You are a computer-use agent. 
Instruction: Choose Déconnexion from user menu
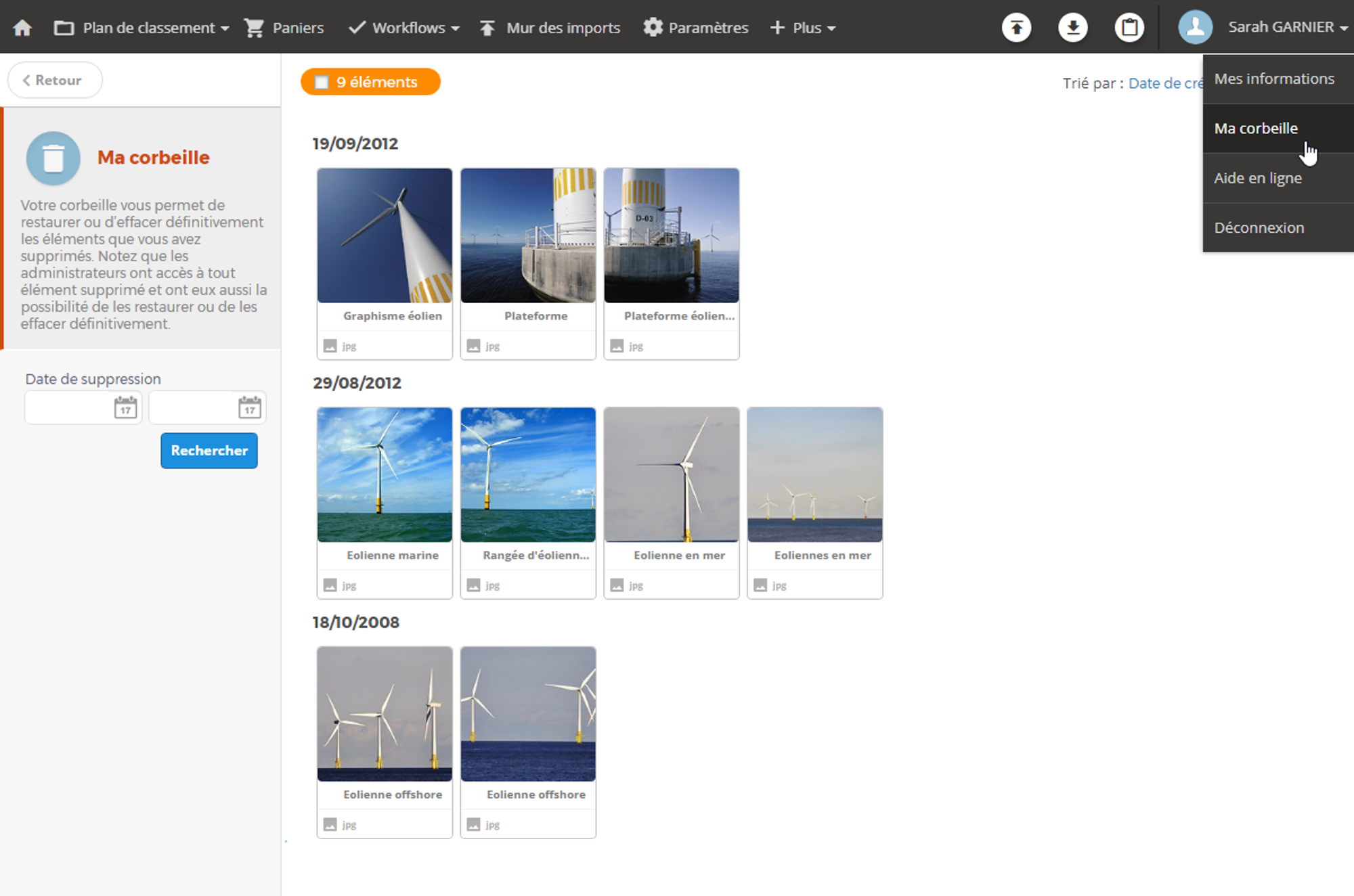pyautogui.click(x=1259, y=228)
